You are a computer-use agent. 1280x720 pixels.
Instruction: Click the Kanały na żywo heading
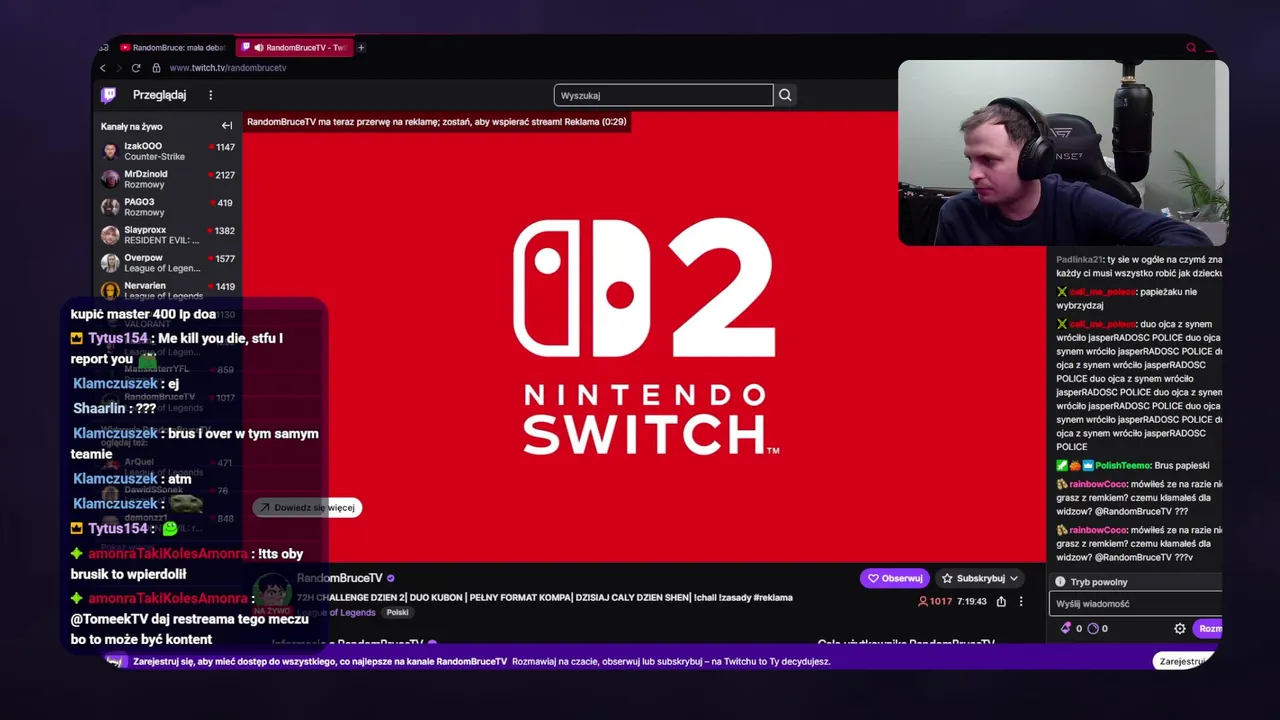pos(131,126)
